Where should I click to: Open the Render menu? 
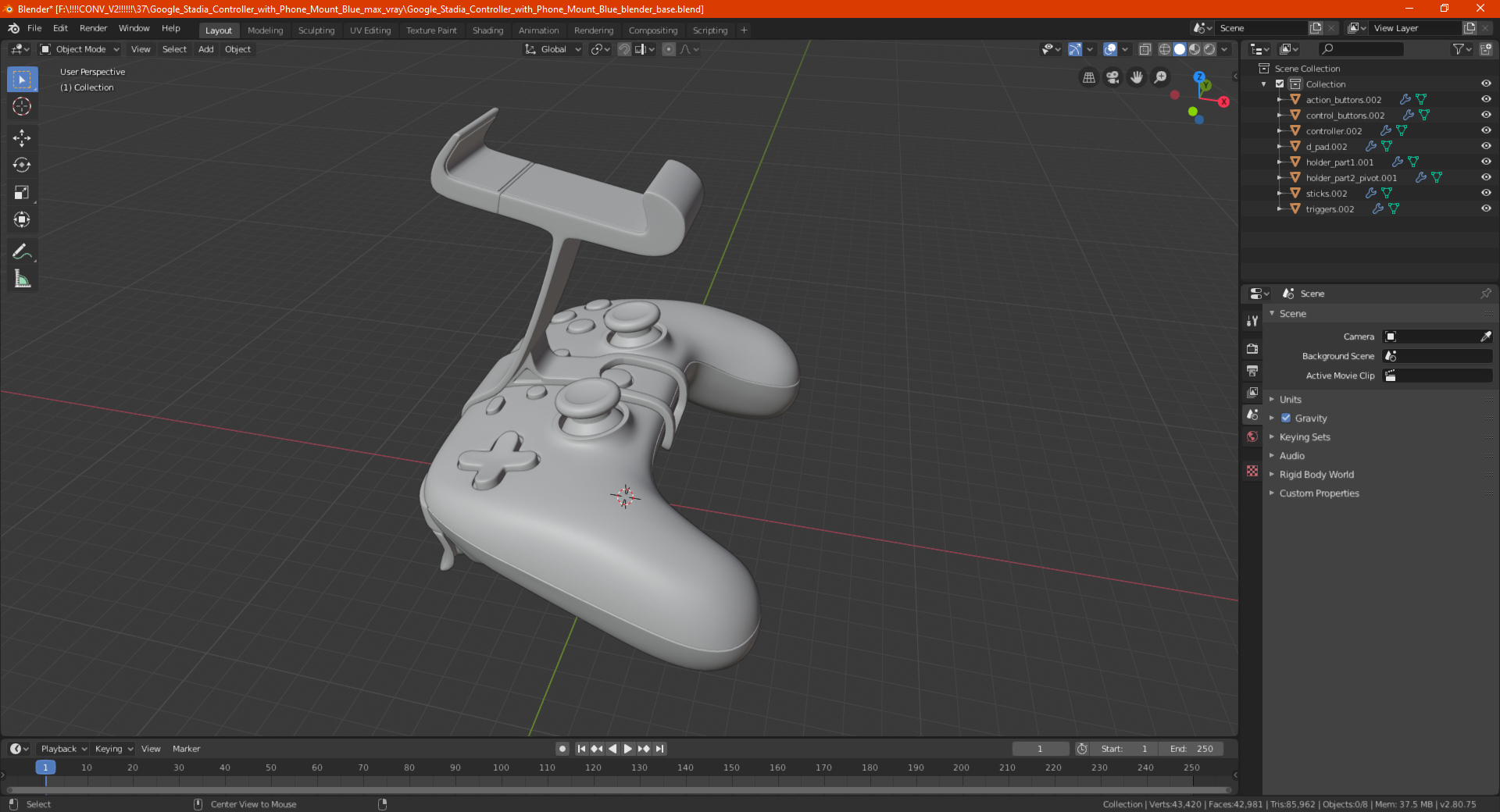point(93,28)
